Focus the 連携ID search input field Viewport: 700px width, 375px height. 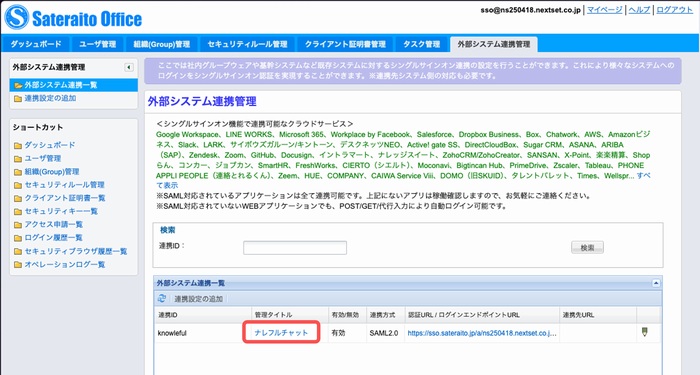click(295, 248)
